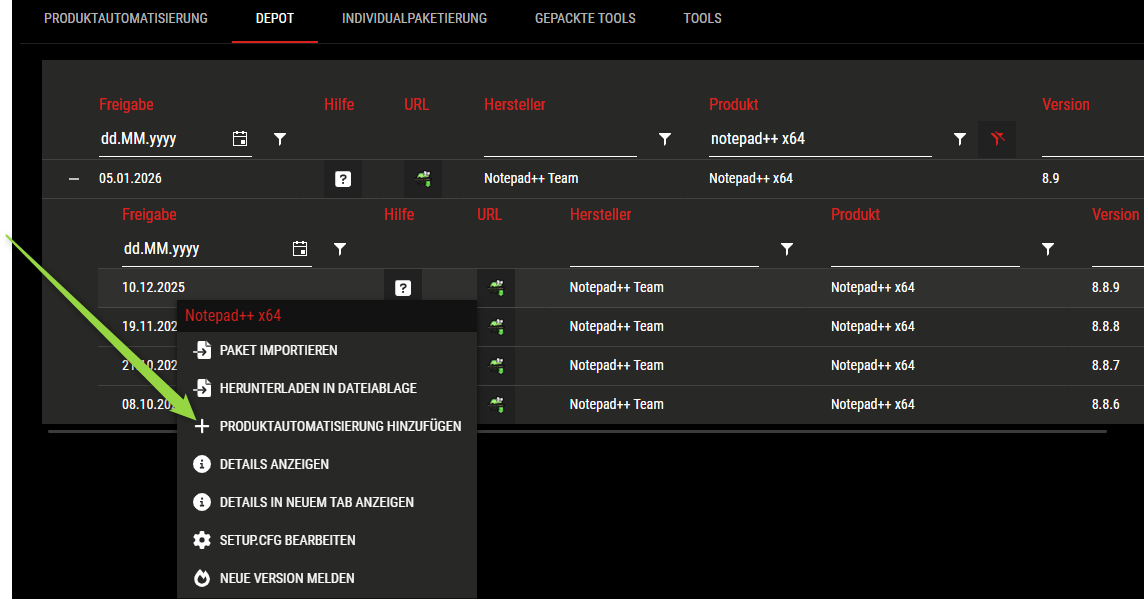Click help icon for Notepad++ 8.9 row
The height and width of the screenshot is (599, 1144).
pyautogui.click(x=343, y=180)
